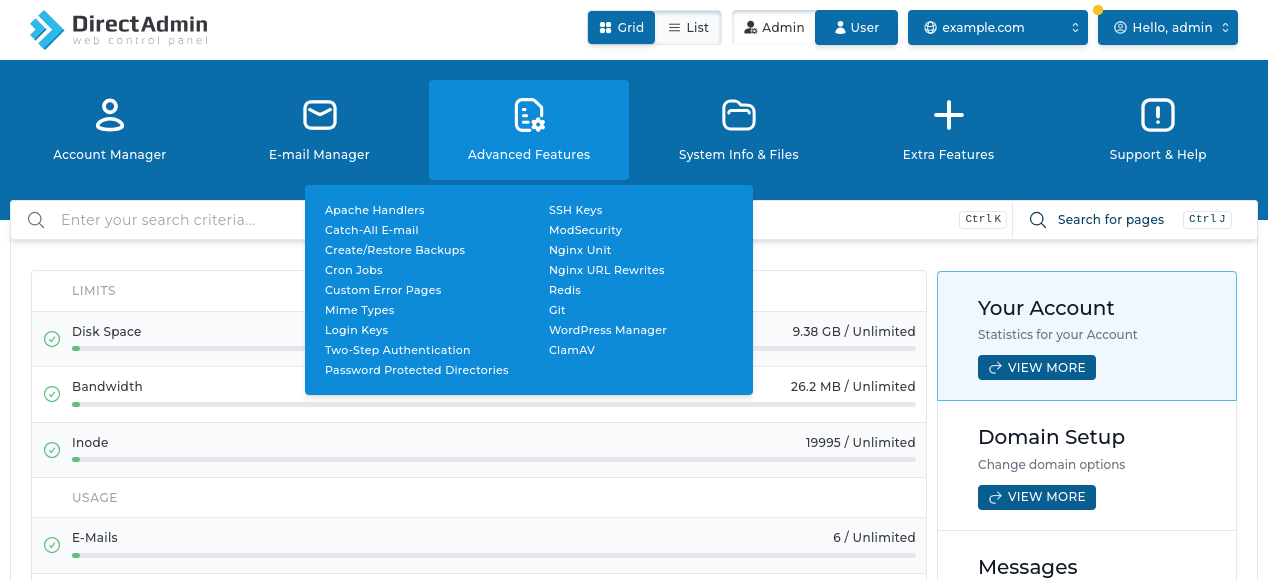The width and height of the screenshot is (1268, 581).
Task: Select the Admin access level button
Action: (774, 28)
